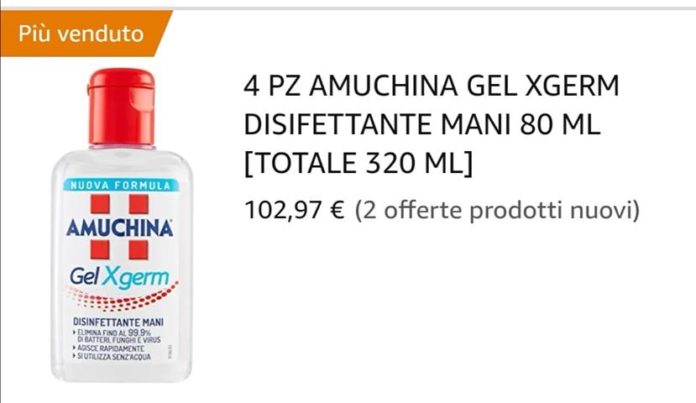Click the red dotted swoosh on label
The width and height of the screenshot is (696, 403).
pos(121,297)
